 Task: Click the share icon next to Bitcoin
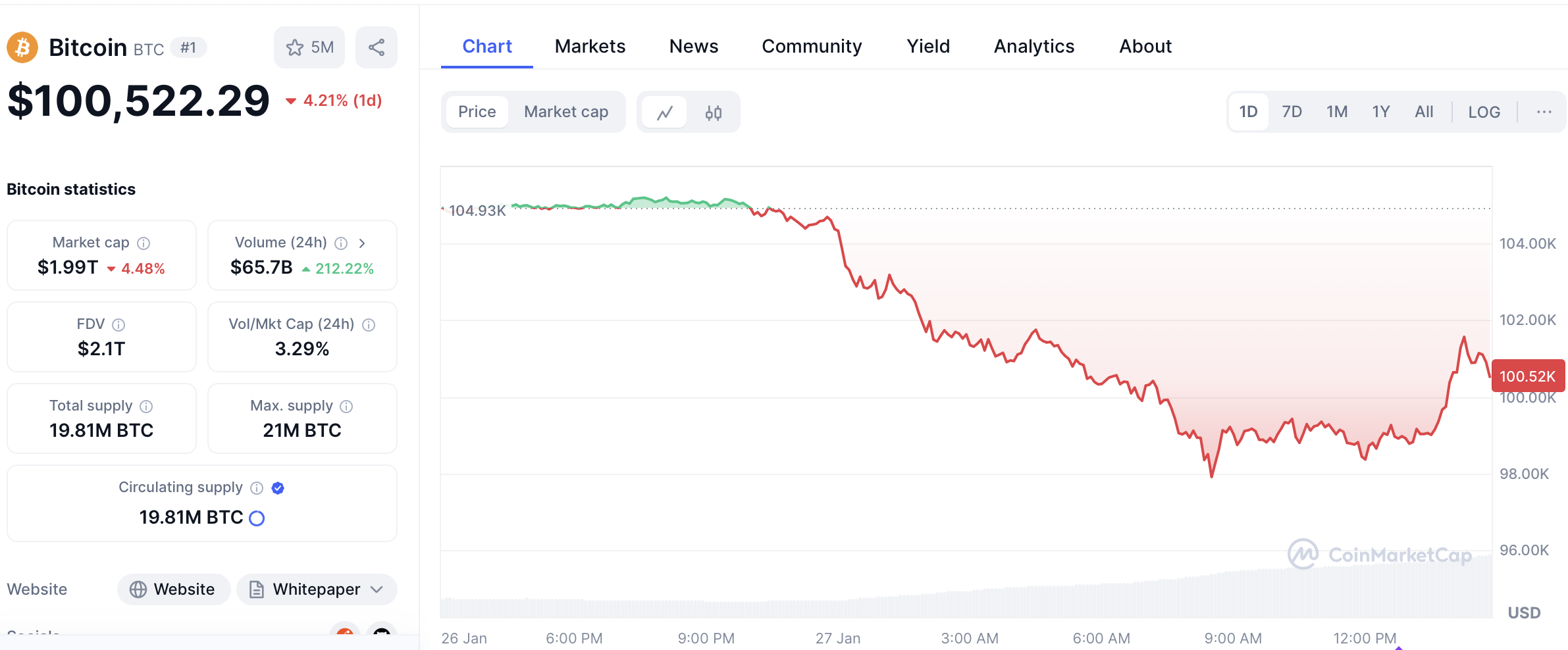point(377,47)
